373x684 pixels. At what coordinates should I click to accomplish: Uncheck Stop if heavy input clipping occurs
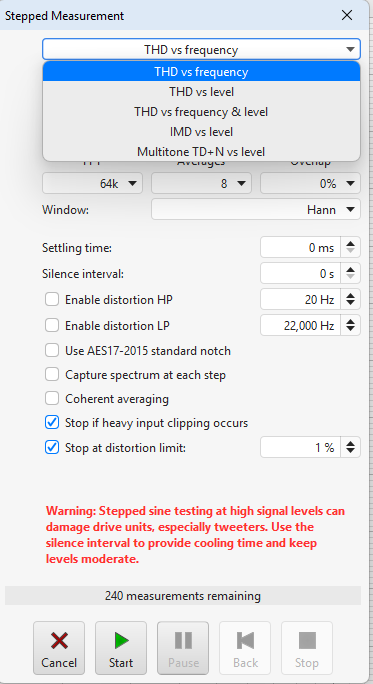click(52, 423)
